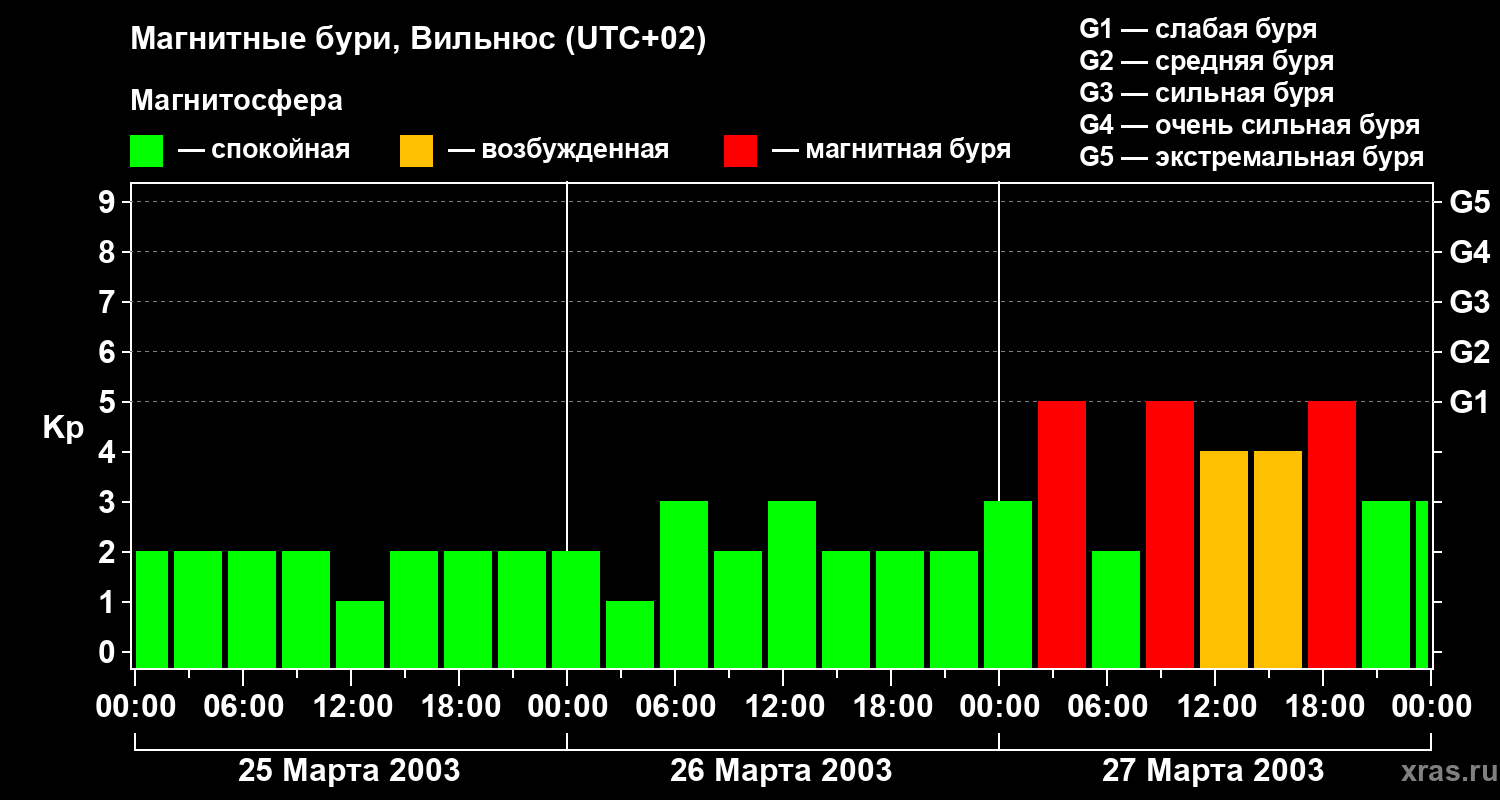Click 'G2 — средняя буря' legend line
Viewport: 1500px width, 800px height.
1207,61
